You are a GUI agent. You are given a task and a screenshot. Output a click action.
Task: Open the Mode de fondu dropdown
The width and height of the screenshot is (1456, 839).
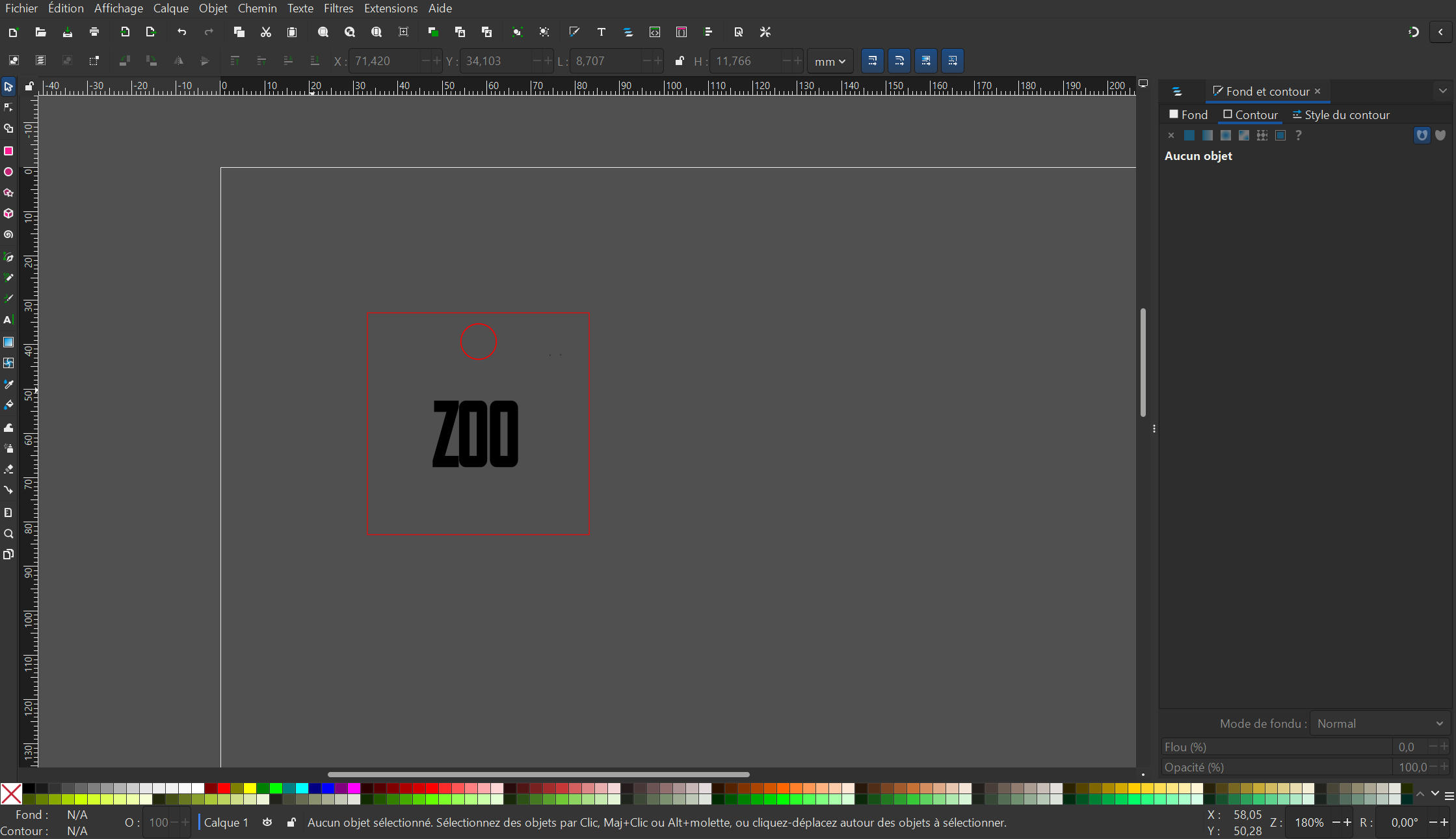(x=1379, y=724)
